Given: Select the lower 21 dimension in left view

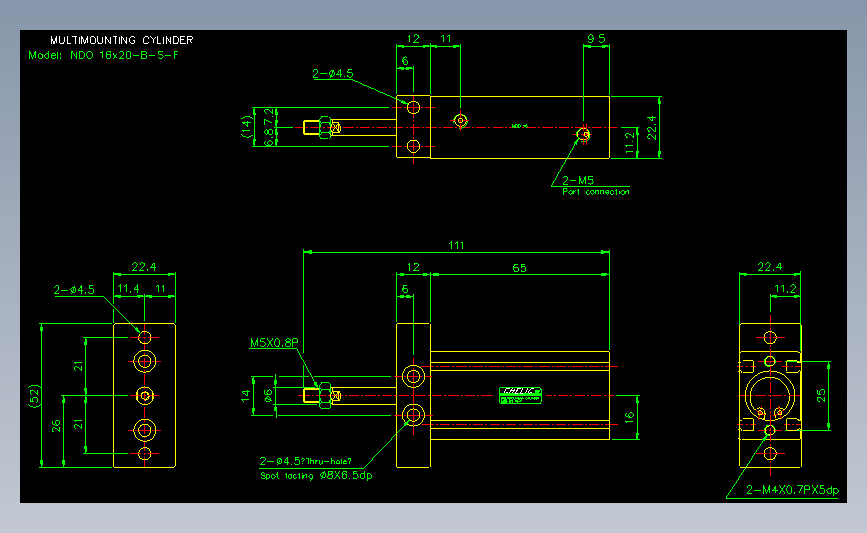Looking at the screenshot, I should point(79,424).
